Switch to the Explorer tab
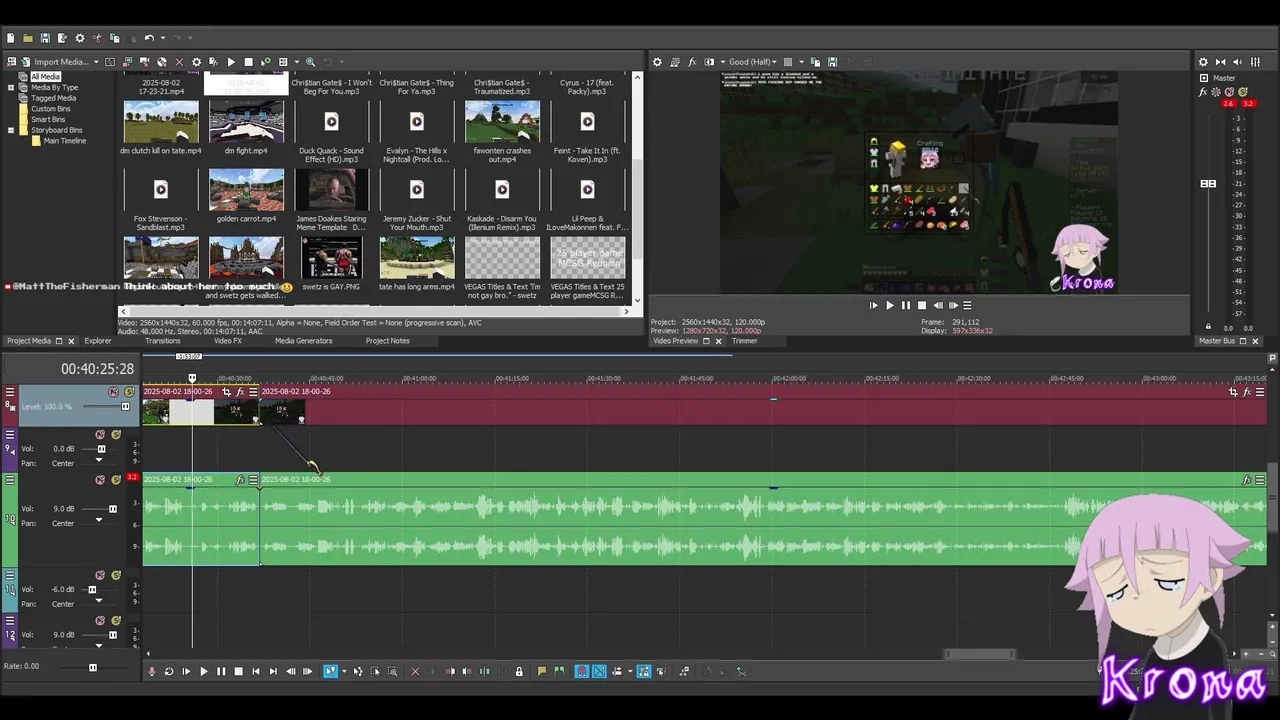Screen dimensions: 1280x720 coord(98,341)
